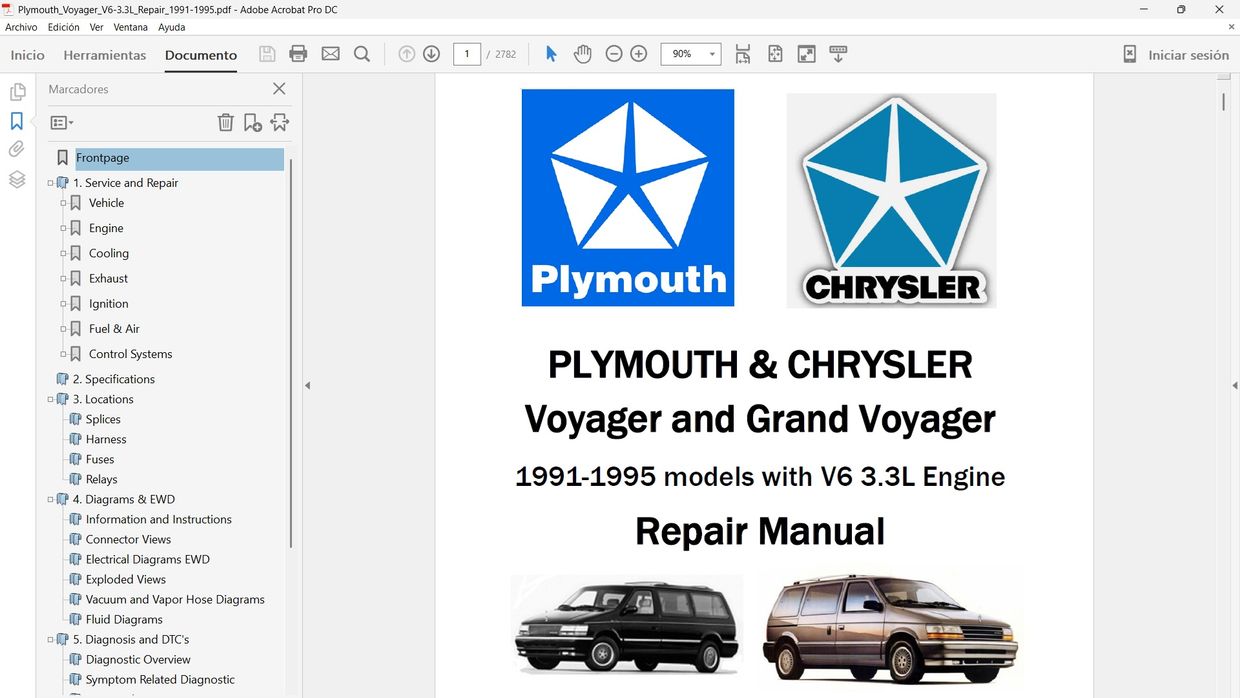
Task: Delete selected bookmark trash icon
Action: (x=226, y=122)
